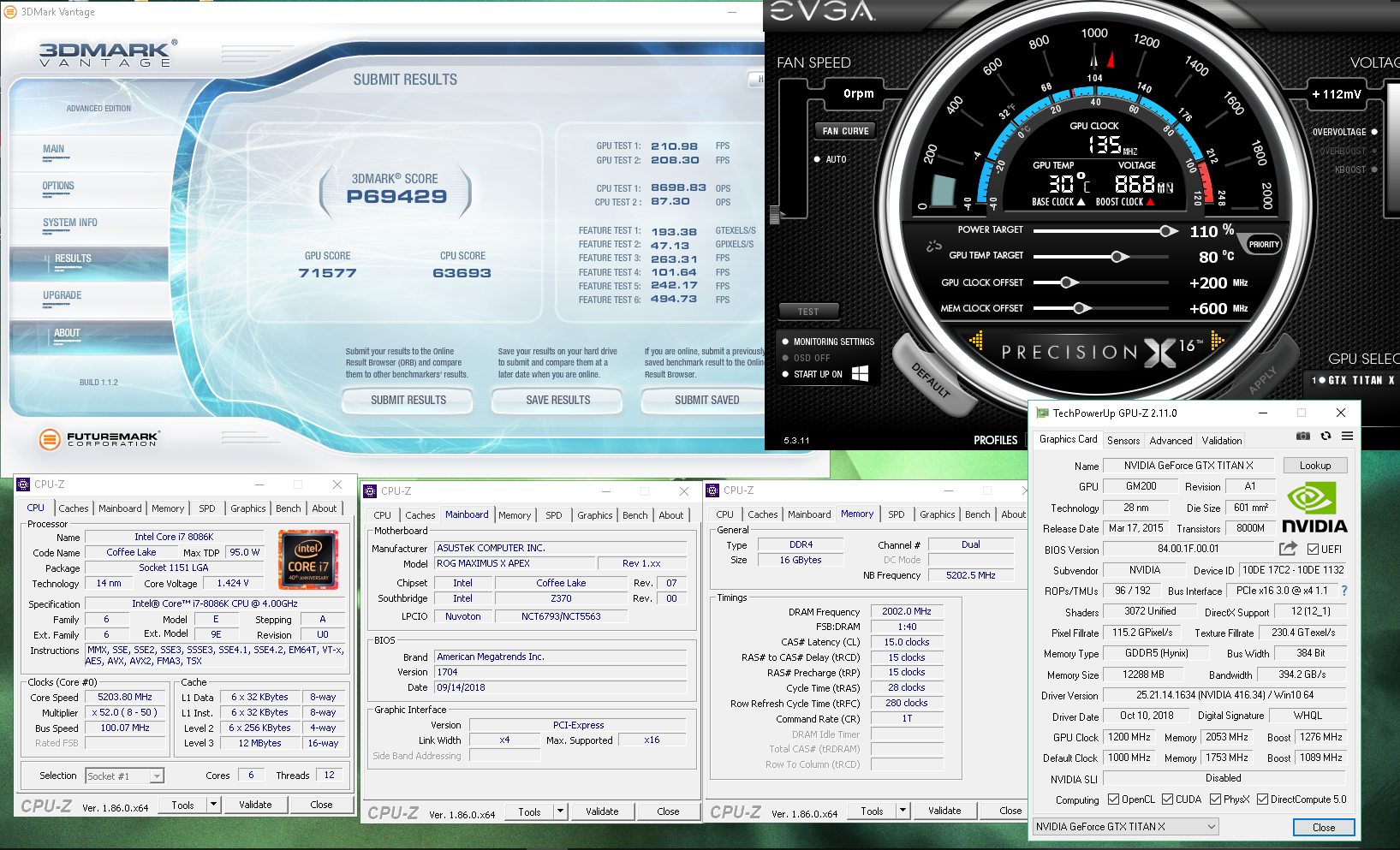Click the Intel Core i7 badge in CPU-Z
This screenshot has width=1400, height=850.
308,561
